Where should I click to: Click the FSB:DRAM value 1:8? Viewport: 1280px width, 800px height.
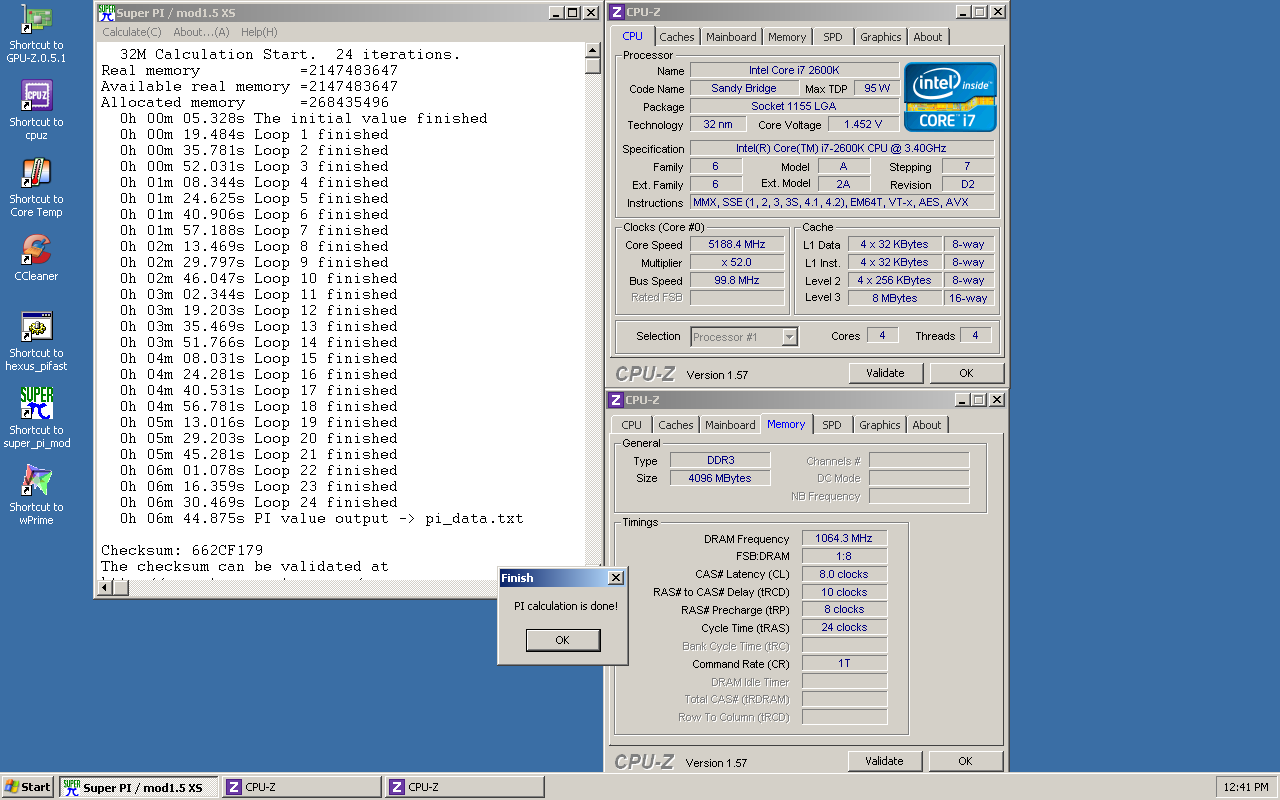pyautogui.click(x=844, y=557)
